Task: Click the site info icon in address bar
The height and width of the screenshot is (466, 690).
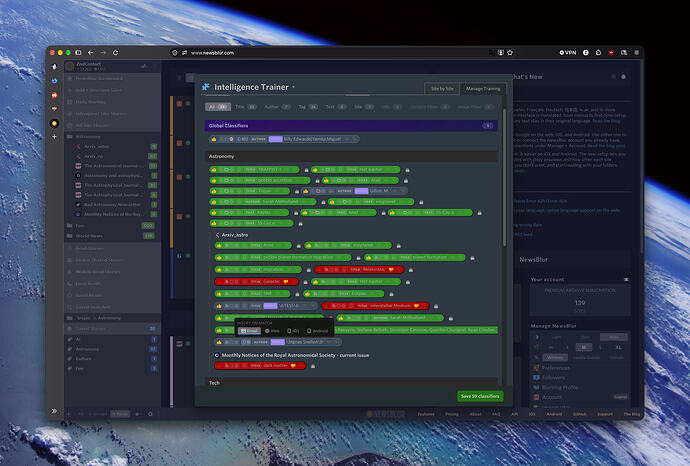Action: tap(175, 52)
